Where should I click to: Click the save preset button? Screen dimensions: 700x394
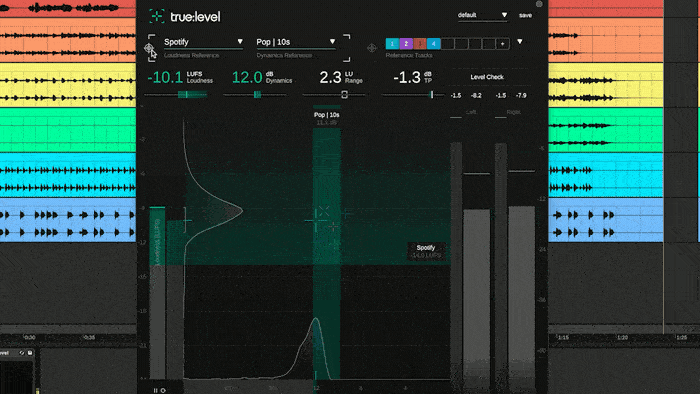(525, 15)
